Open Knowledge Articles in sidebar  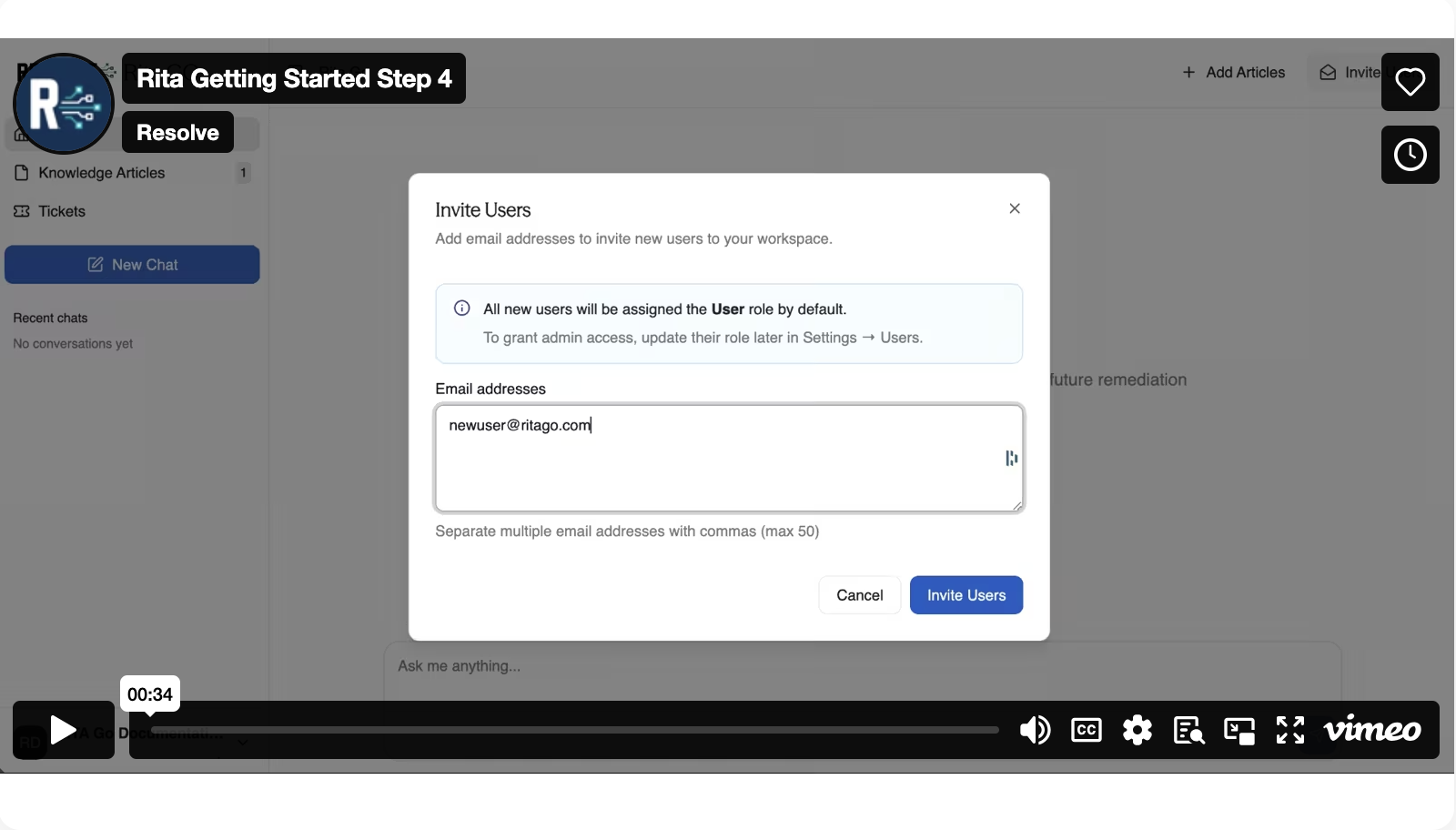102,173
